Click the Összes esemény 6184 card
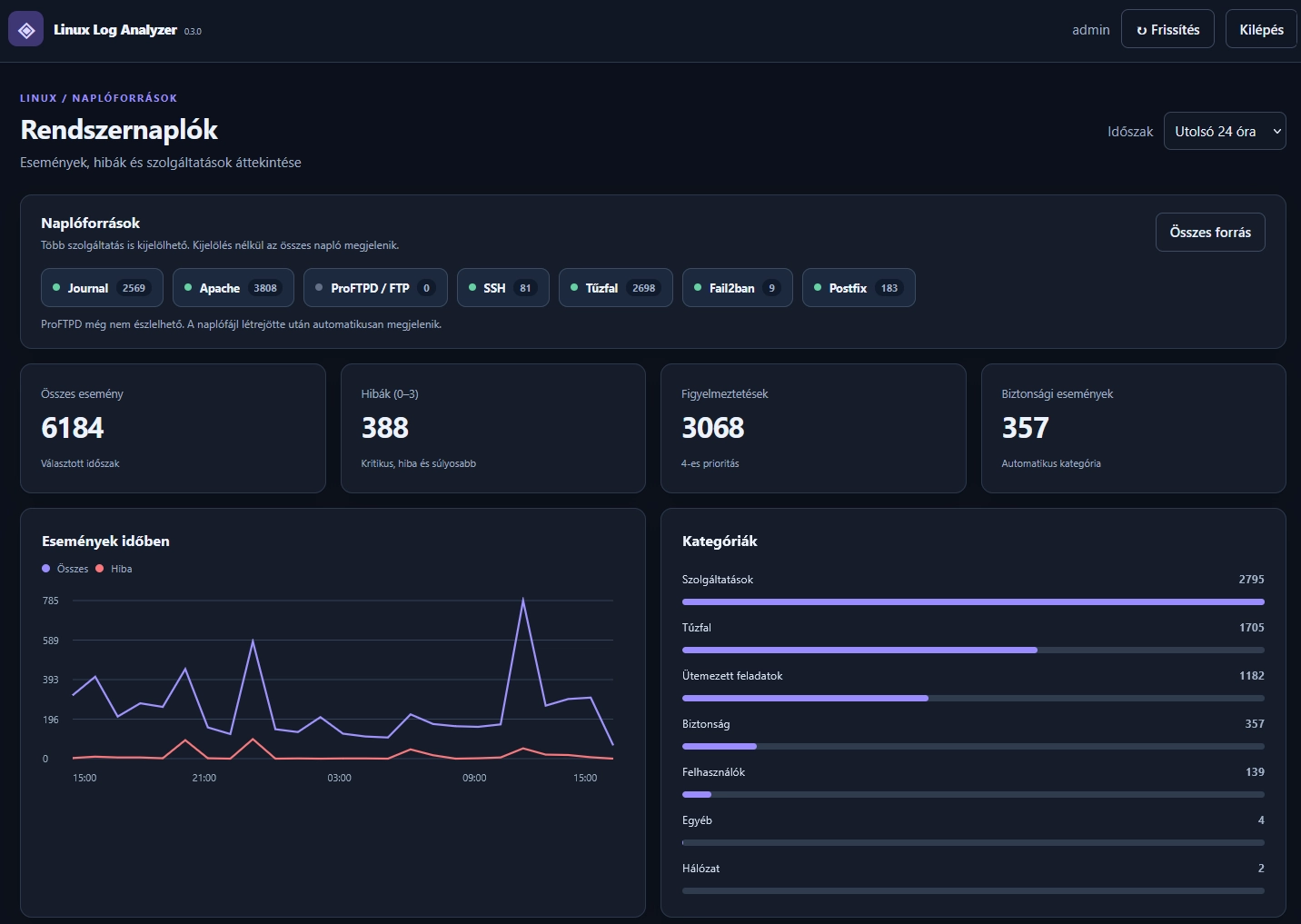 pos(173,429)
